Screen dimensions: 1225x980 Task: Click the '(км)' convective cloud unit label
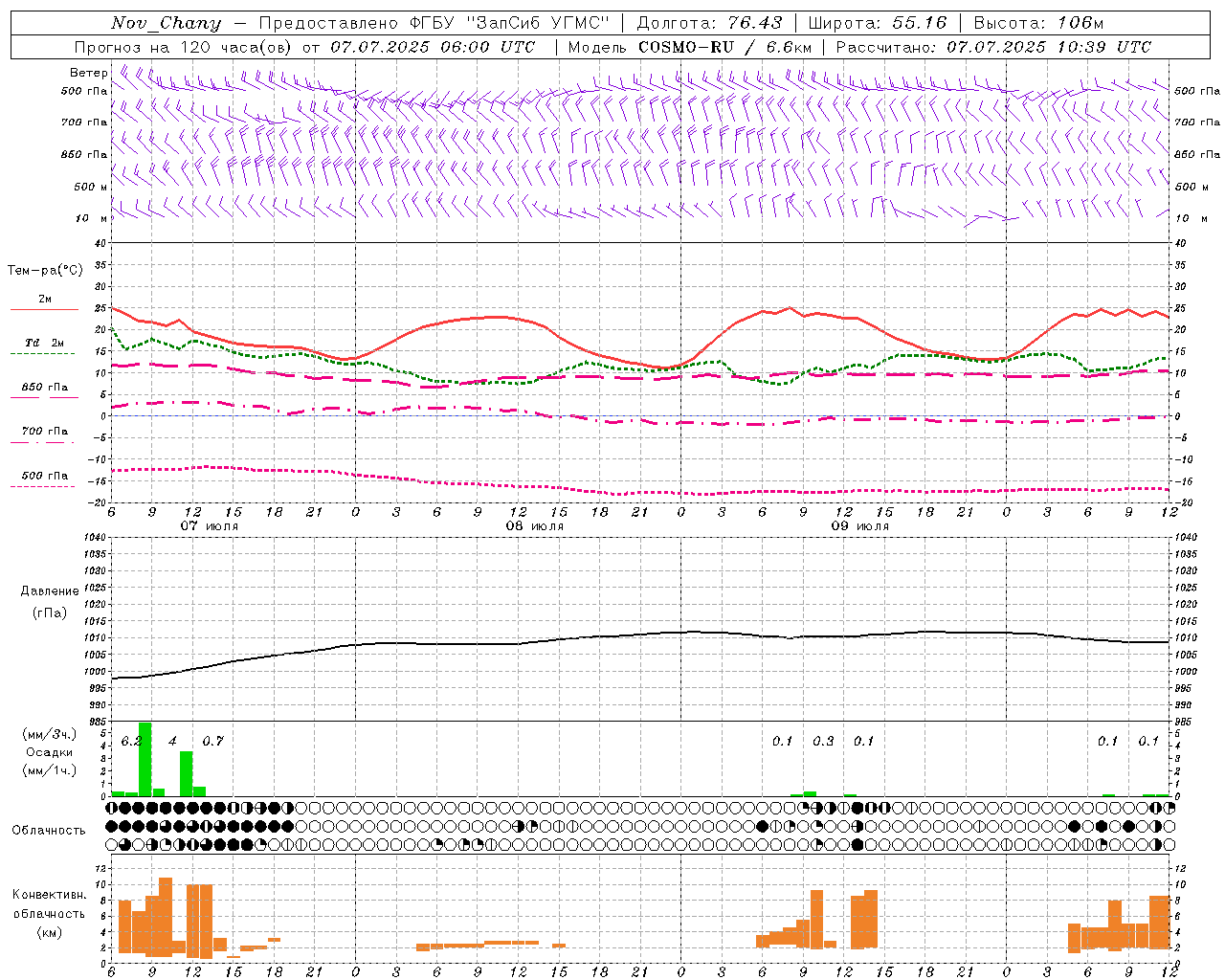(x=50, y=931)
